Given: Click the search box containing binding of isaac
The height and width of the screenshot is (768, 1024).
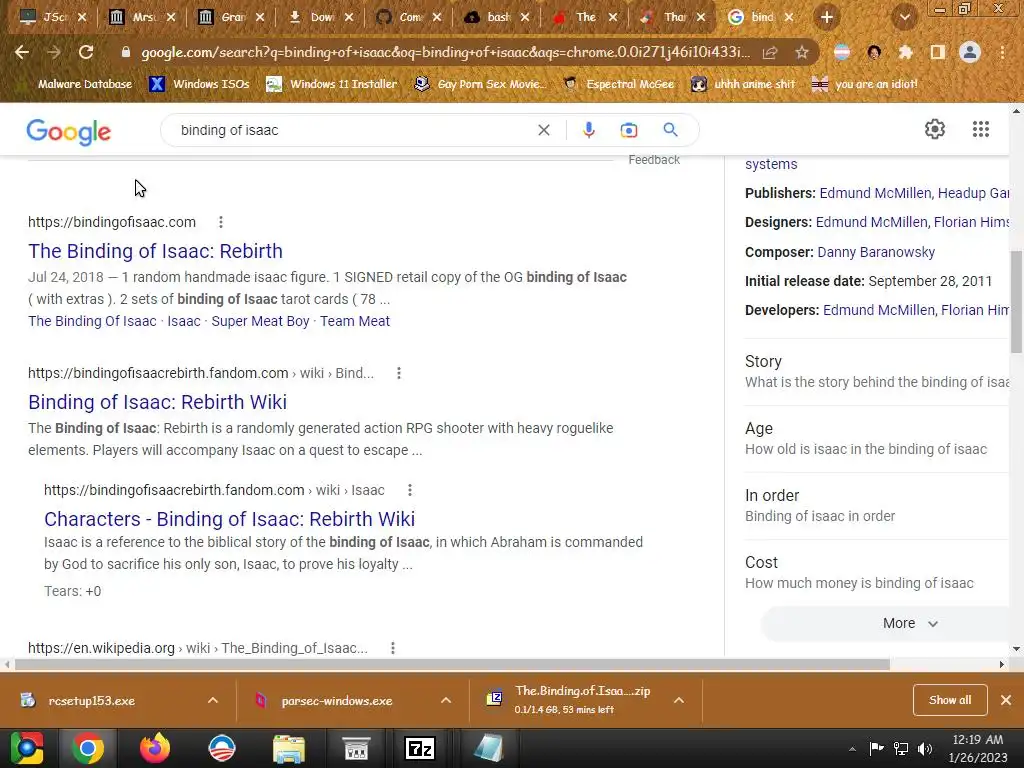Looking at the screenshot, I should point(353,130).
